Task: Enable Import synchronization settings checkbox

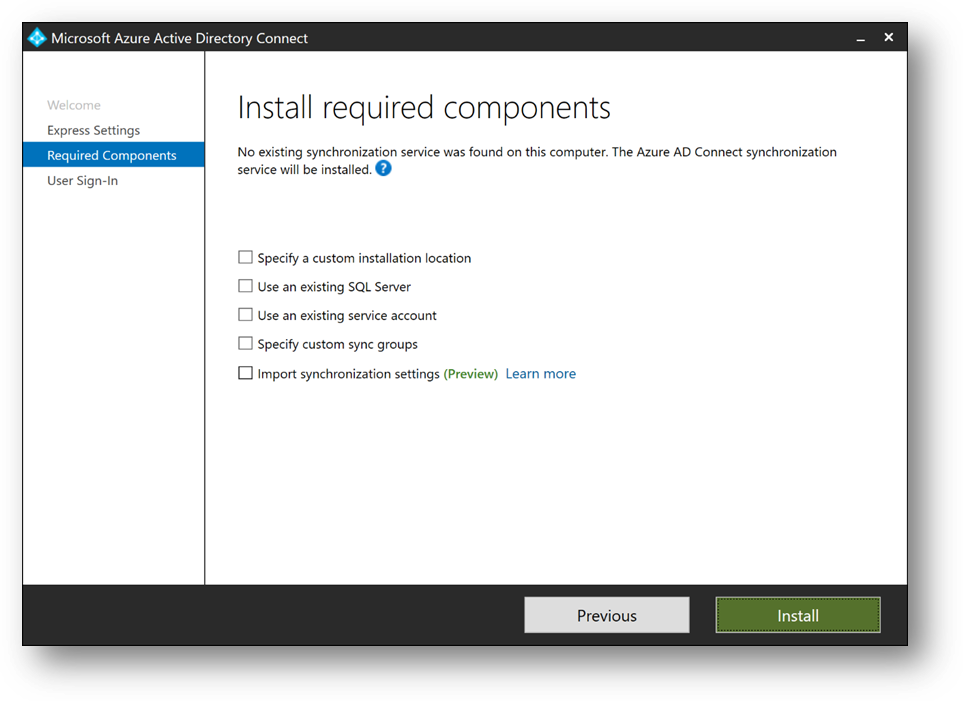Action: (x=245, y=373)
